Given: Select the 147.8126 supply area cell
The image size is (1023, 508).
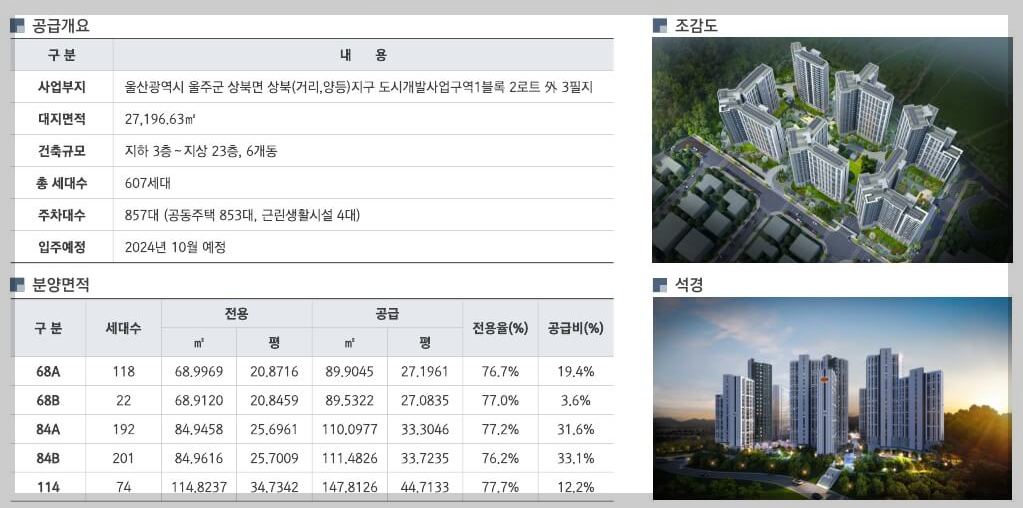Looking at the screenshot, I should [350, 486].
